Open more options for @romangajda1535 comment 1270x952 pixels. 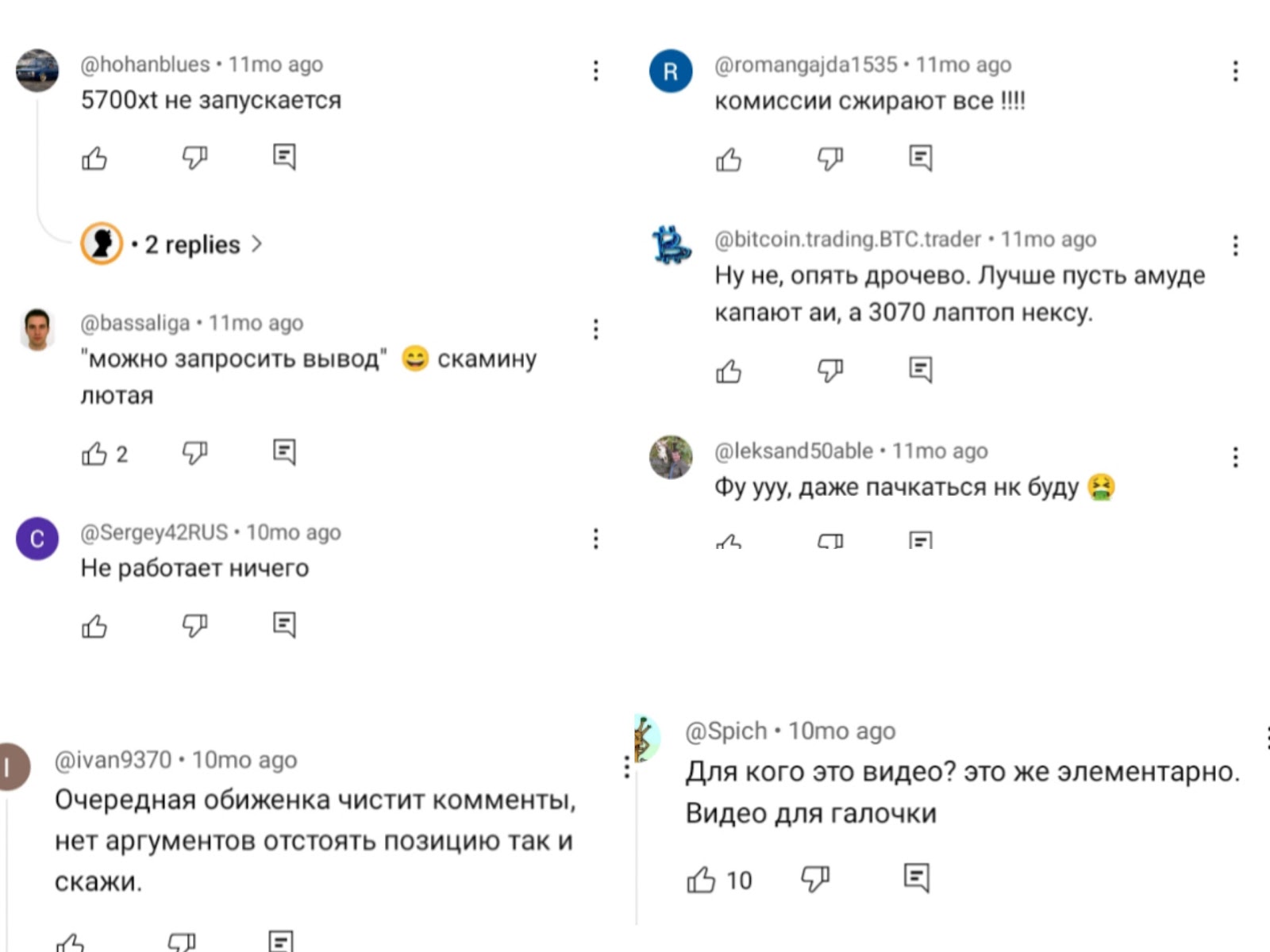1235,71
